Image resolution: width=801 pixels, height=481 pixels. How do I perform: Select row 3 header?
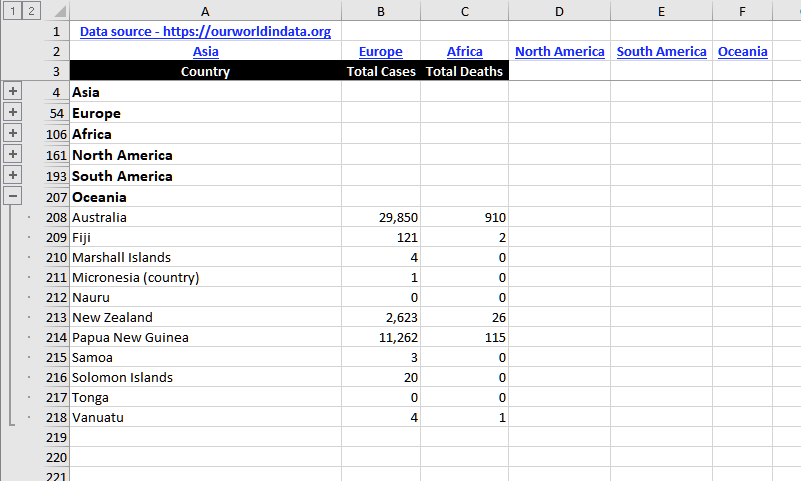[56, 71]
